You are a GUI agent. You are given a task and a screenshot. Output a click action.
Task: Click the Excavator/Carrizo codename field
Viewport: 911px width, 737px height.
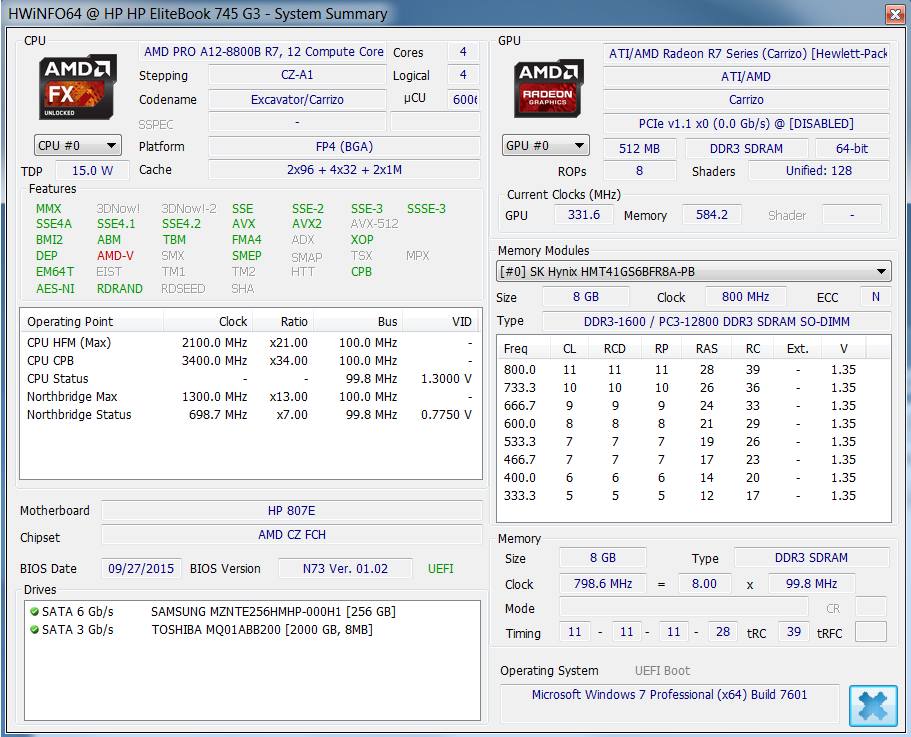[297, 99]
